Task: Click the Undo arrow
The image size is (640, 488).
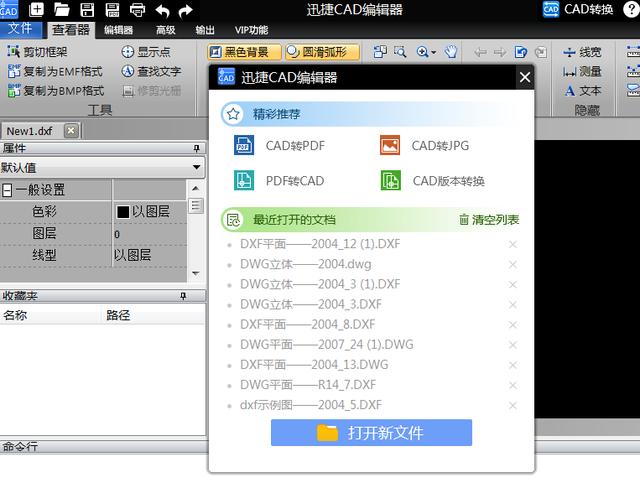Action: (x=162, y=10)
